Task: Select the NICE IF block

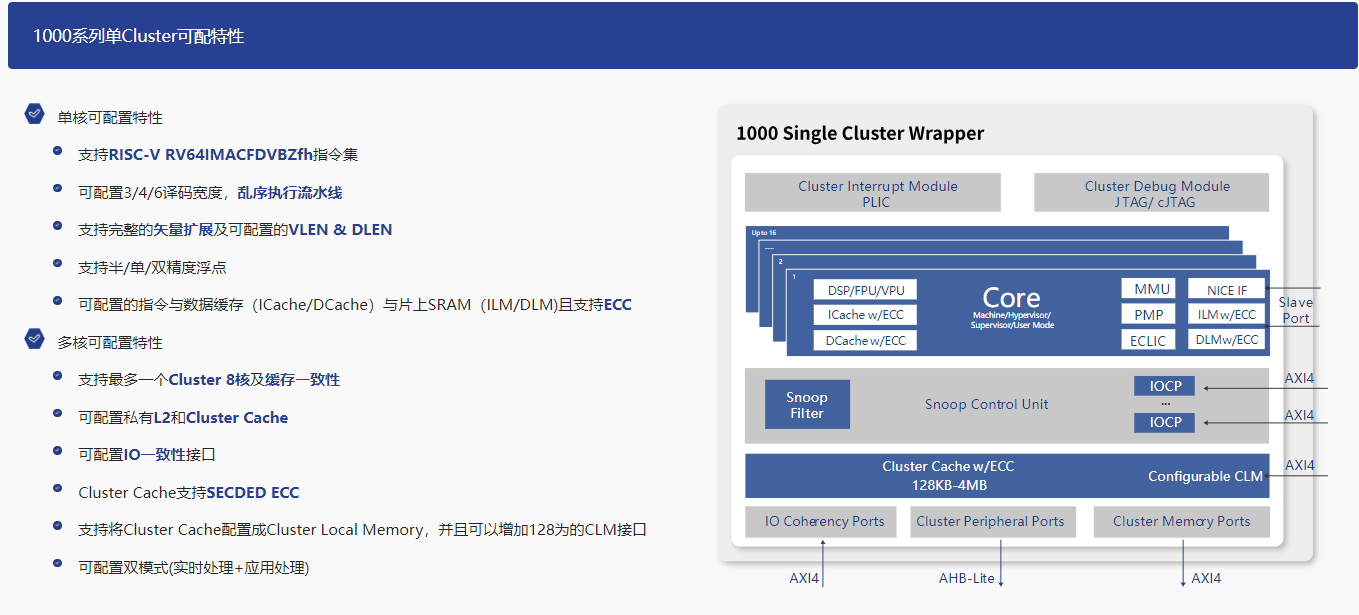Action: (1227, 290)
